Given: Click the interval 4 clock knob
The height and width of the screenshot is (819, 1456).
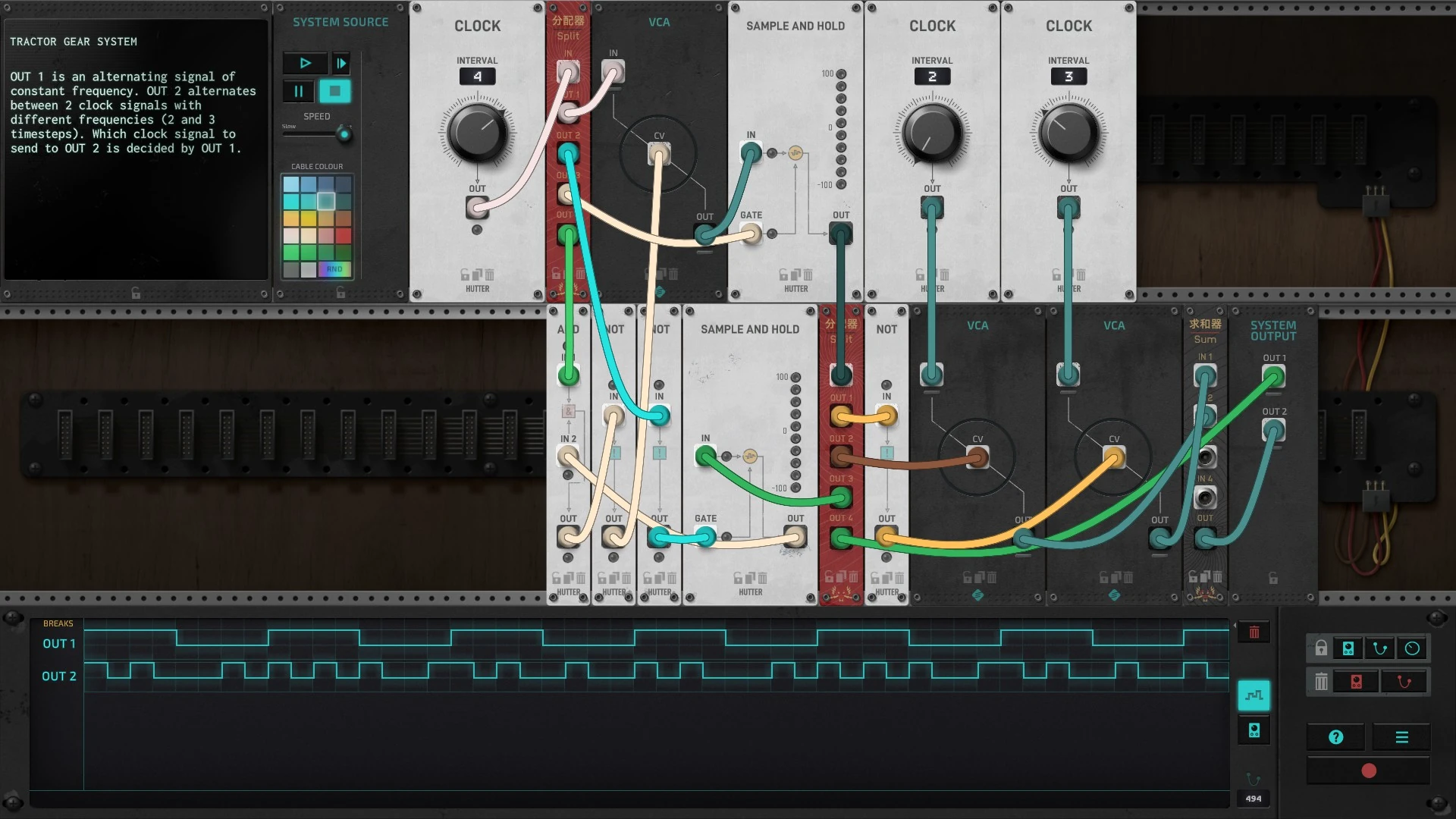Looking at the screenshot, I should tap(477, 133).
